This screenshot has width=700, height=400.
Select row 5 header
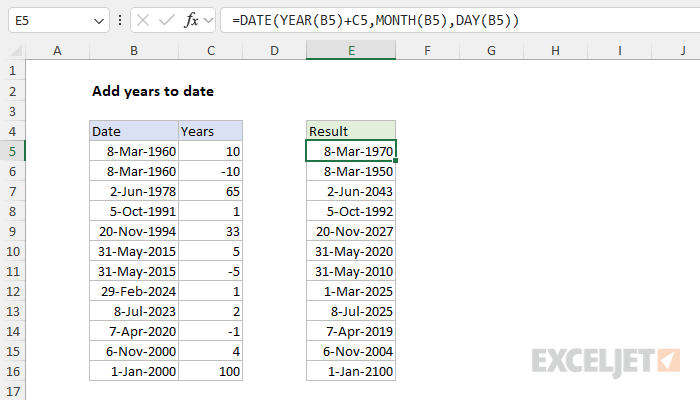(12, 151)
